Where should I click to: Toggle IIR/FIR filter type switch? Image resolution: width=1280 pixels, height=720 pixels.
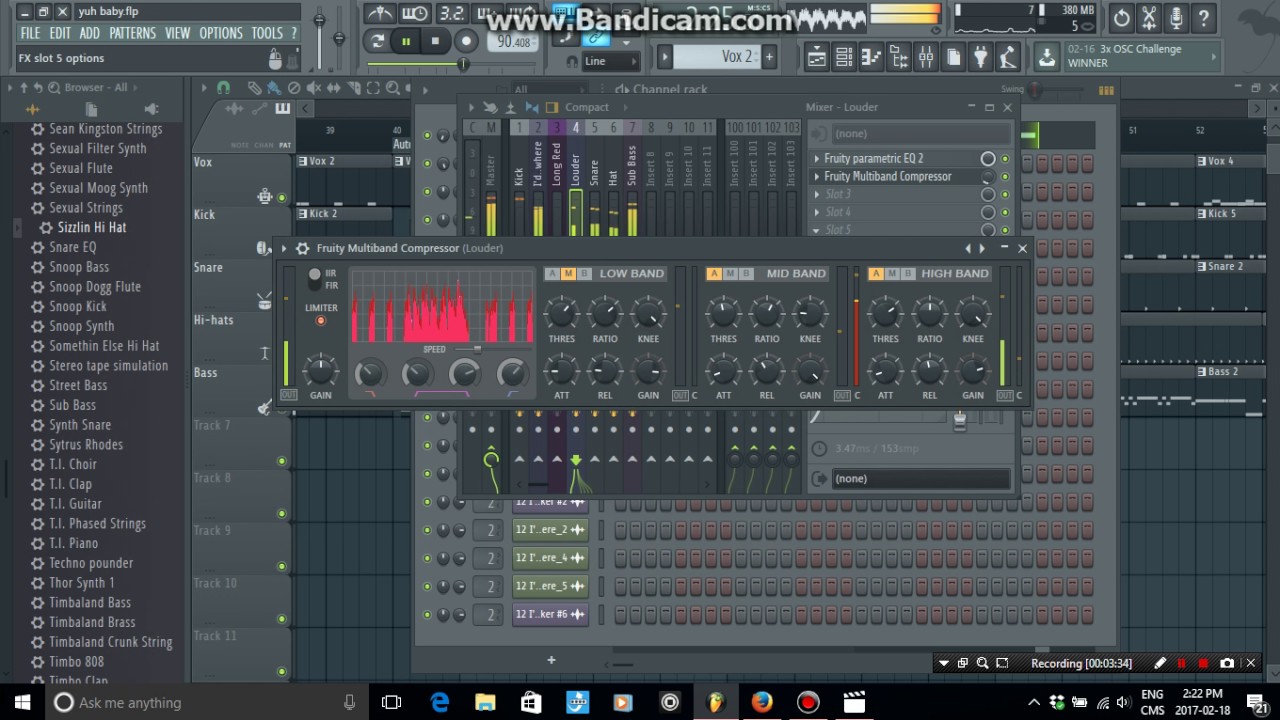pos(314,279)
